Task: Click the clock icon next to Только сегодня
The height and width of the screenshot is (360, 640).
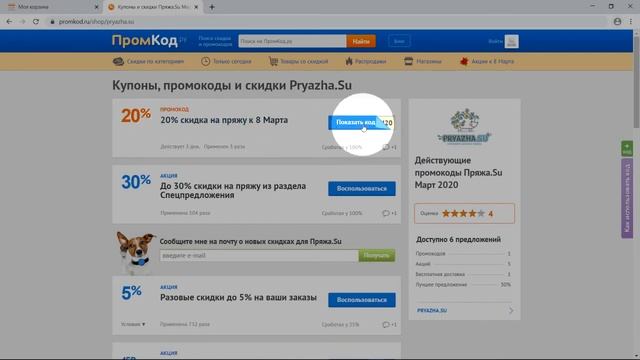Action: (205, 62)
